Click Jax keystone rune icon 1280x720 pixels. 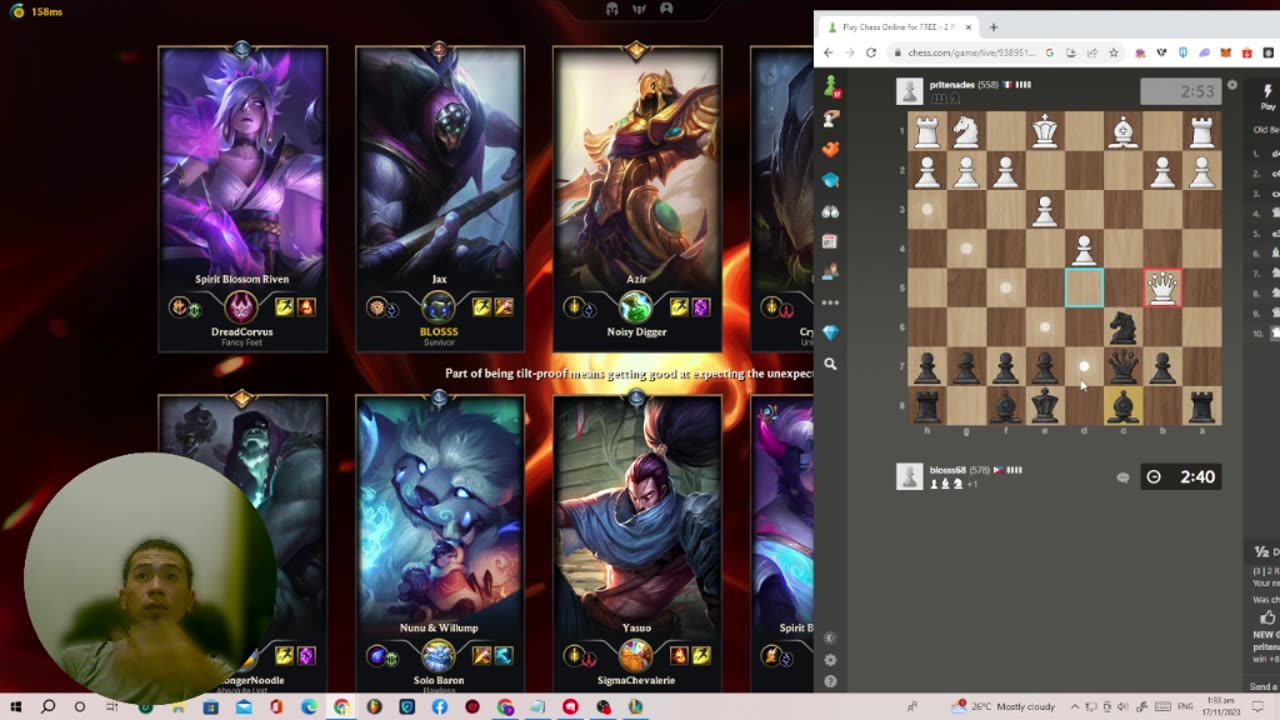(x=439, y=307)
